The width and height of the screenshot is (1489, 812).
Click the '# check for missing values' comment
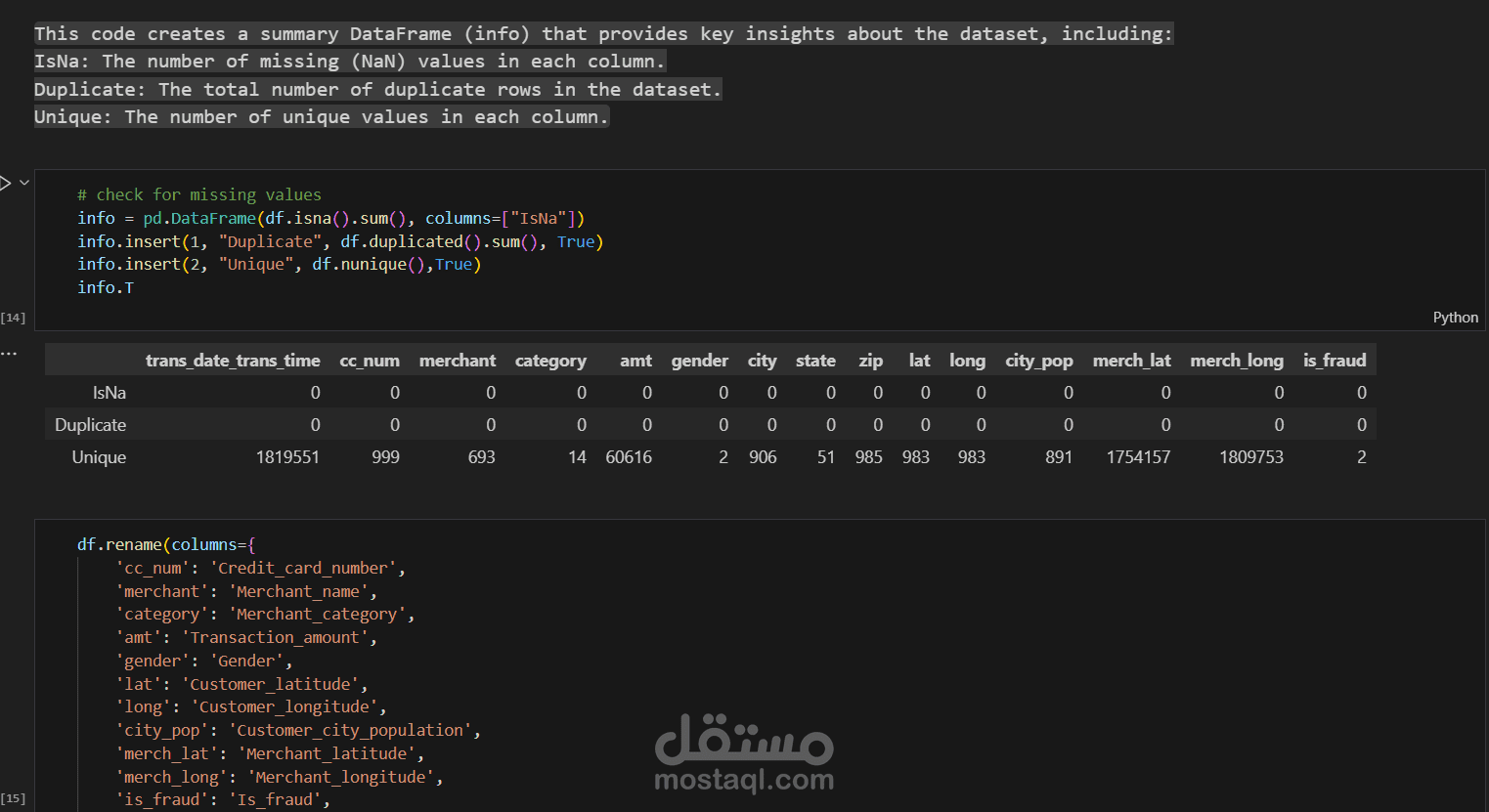click(199, 194)
